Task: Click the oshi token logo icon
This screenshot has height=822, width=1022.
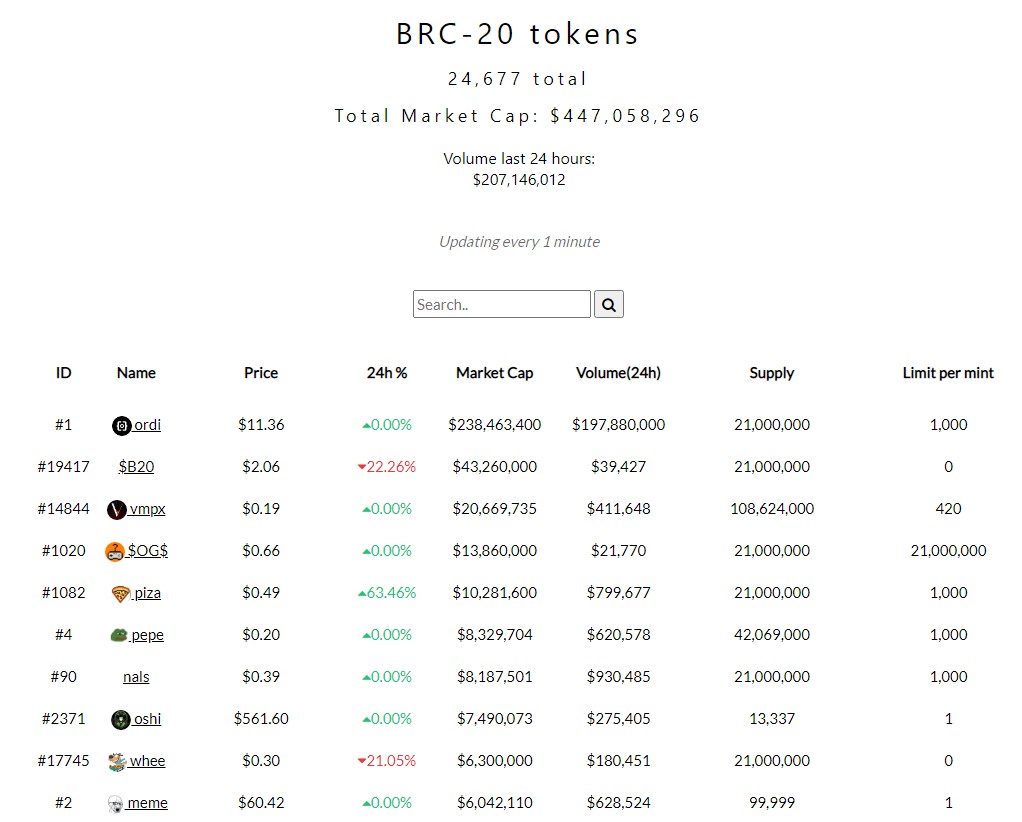Action: point(120,720)
